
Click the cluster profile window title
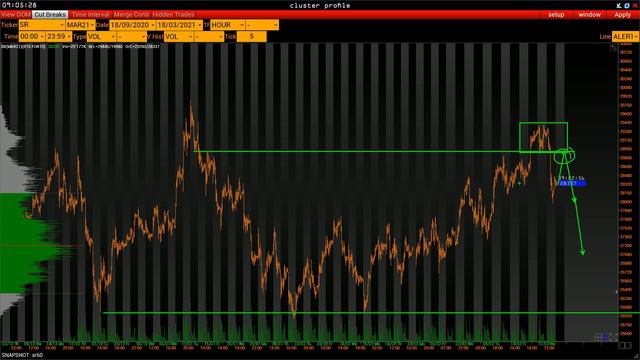coord(320,5)
